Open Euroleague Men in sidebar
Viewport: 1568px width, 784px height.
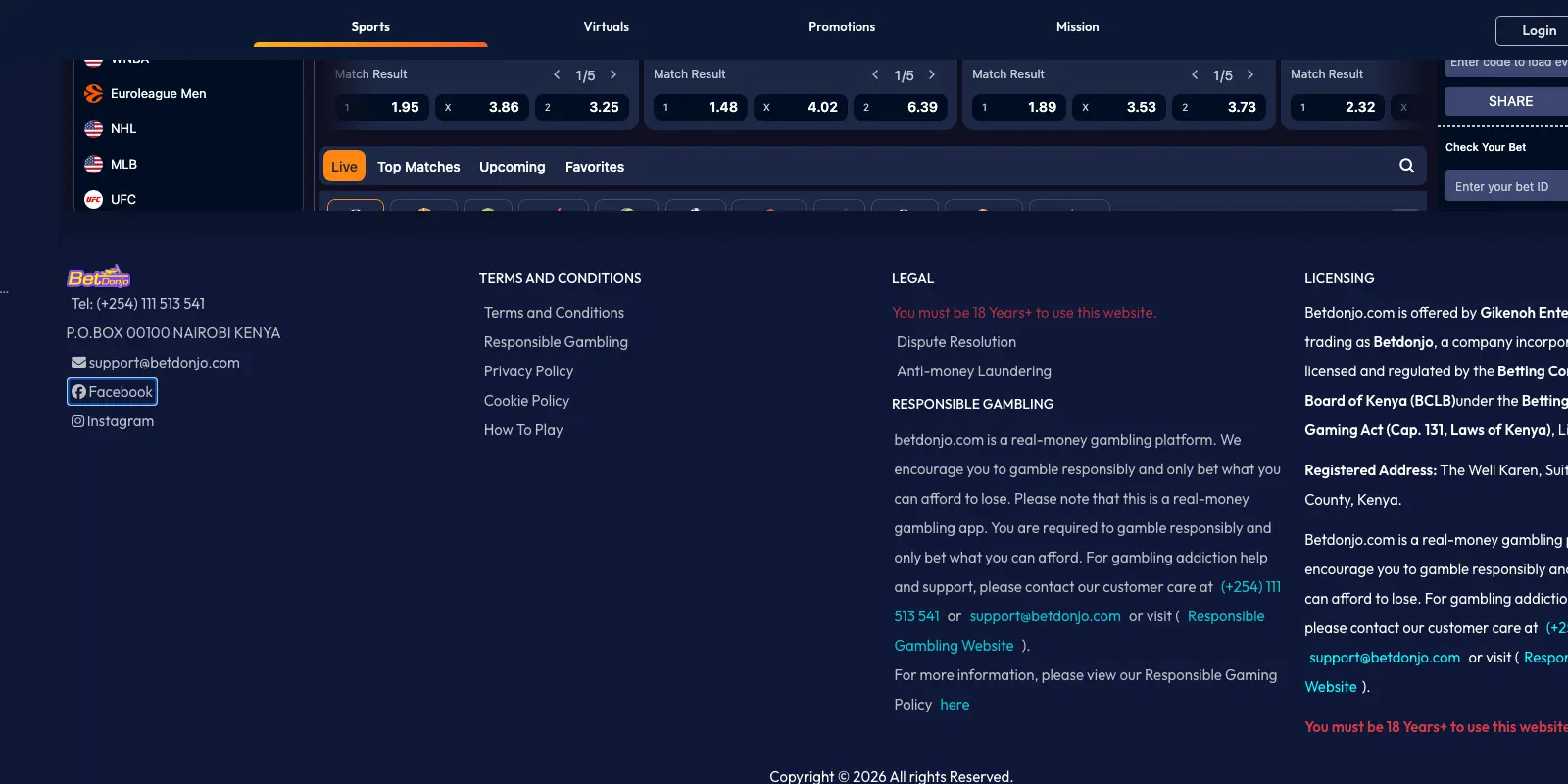click(158, 93)
